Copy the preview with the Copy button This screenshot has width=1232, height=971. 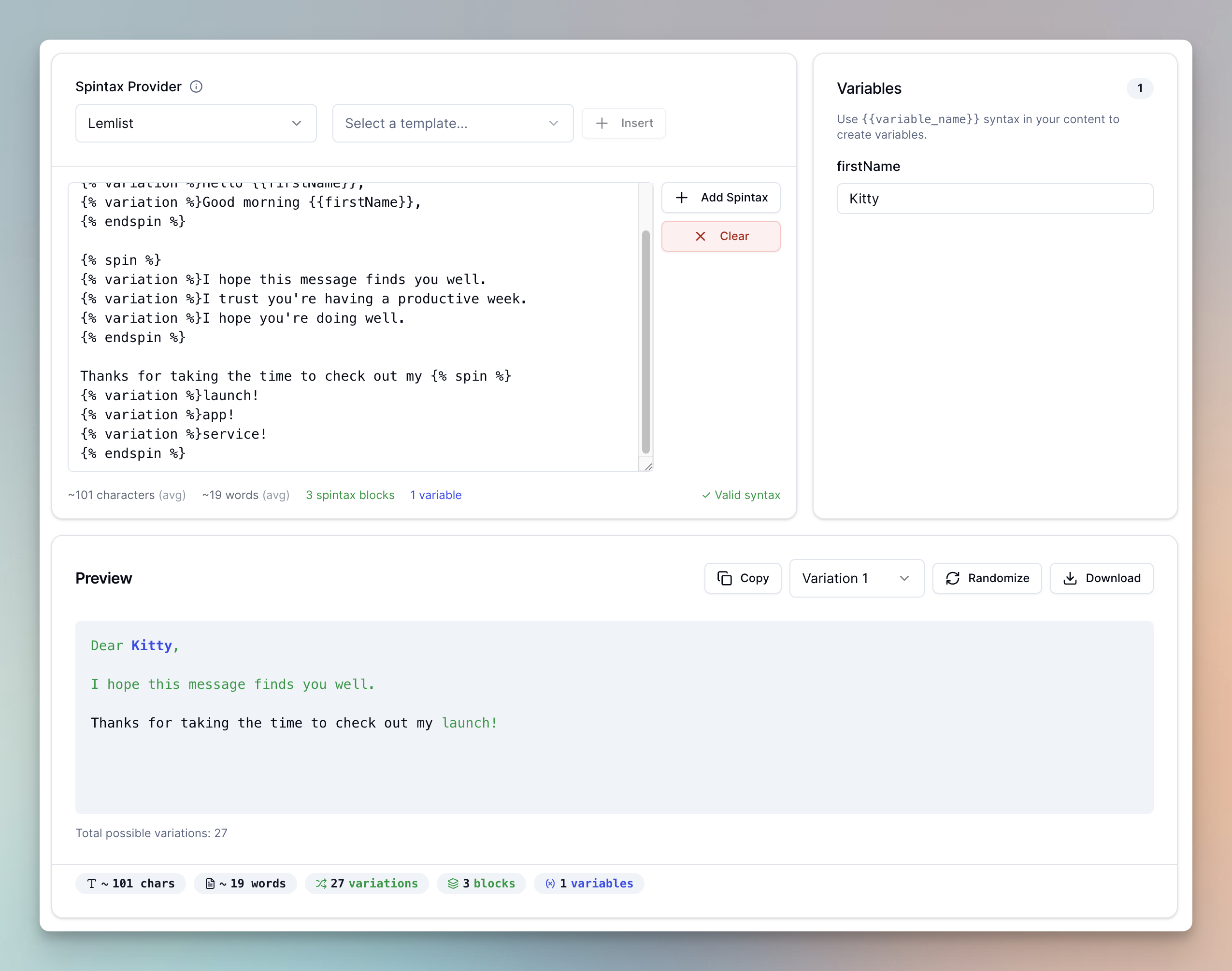(x=743, y=578)
